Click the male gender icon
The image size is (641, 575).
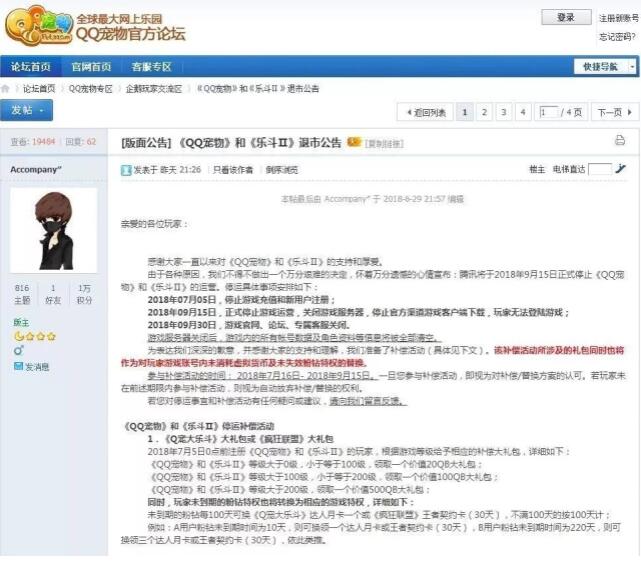pyautogui.click(x=18, y=351)
